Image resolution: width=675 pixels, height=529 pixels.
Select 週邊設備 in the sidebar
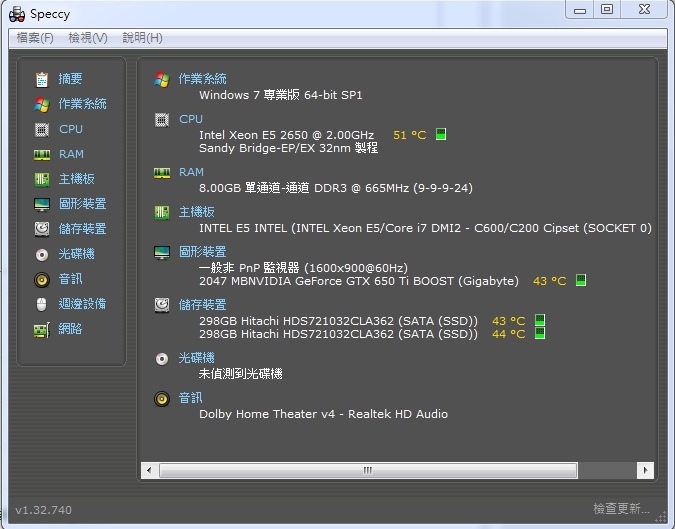tap(82, 304)
